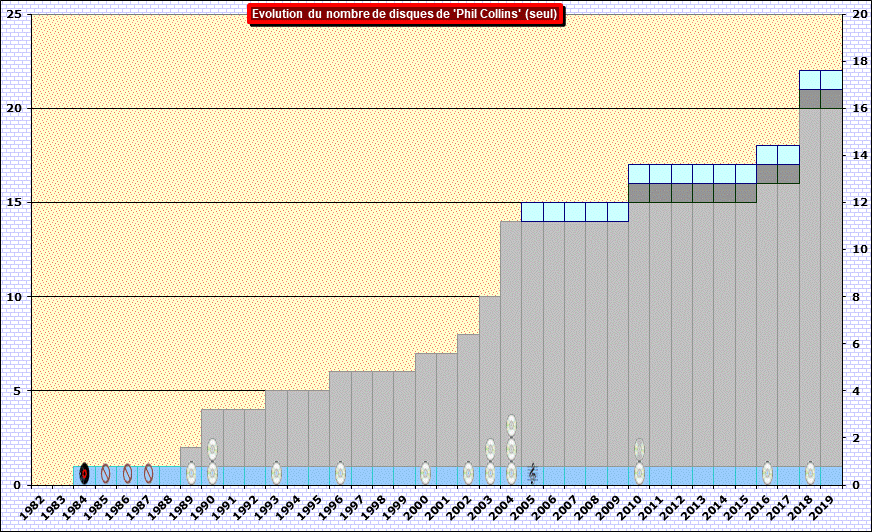Screen dimensions: 872x532
Task: Select the CD icon at 2016
Action: (x=767, y=473)
